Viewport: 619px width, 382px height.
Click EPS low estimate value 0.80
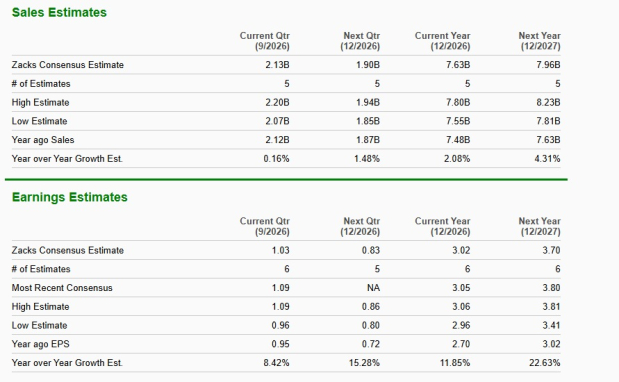point(371,325)
